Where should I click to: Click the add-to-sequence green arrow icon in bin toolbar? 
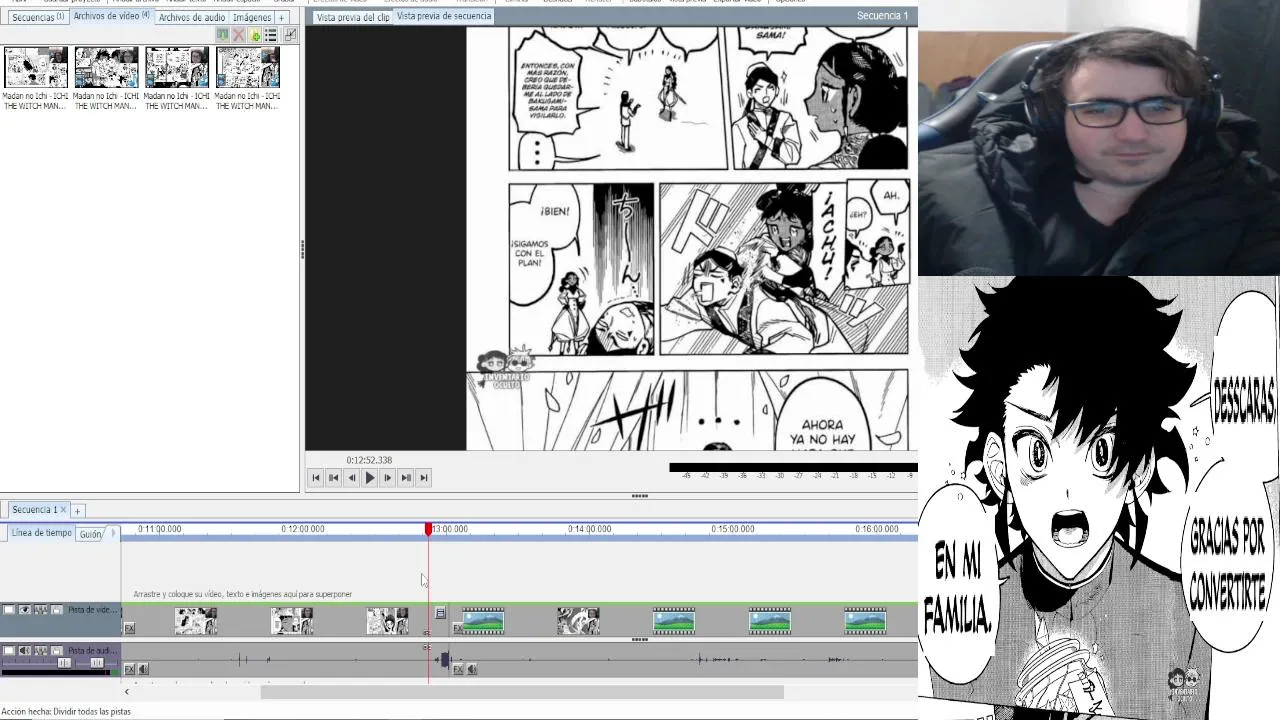coord(223,35)
